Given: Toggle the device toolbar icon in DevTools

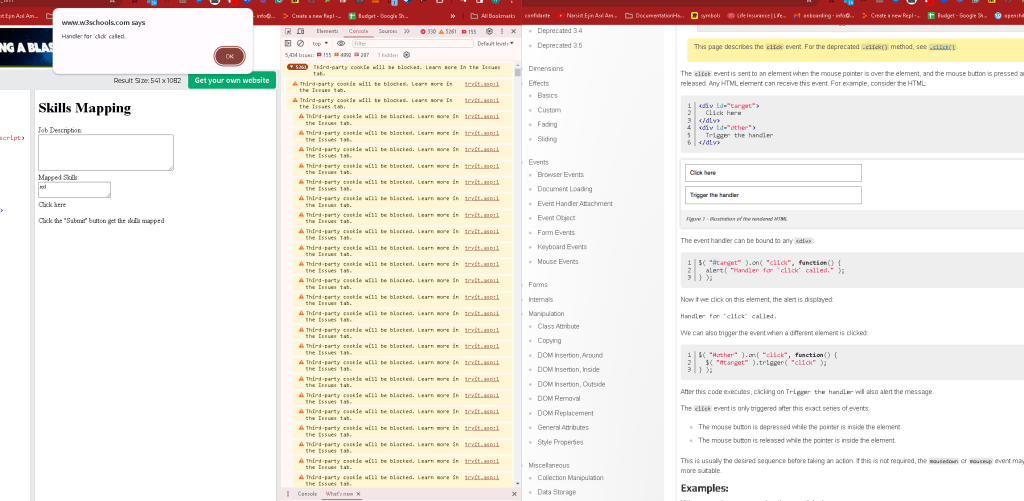Looking at the screenshot, I should click(300, 31).
